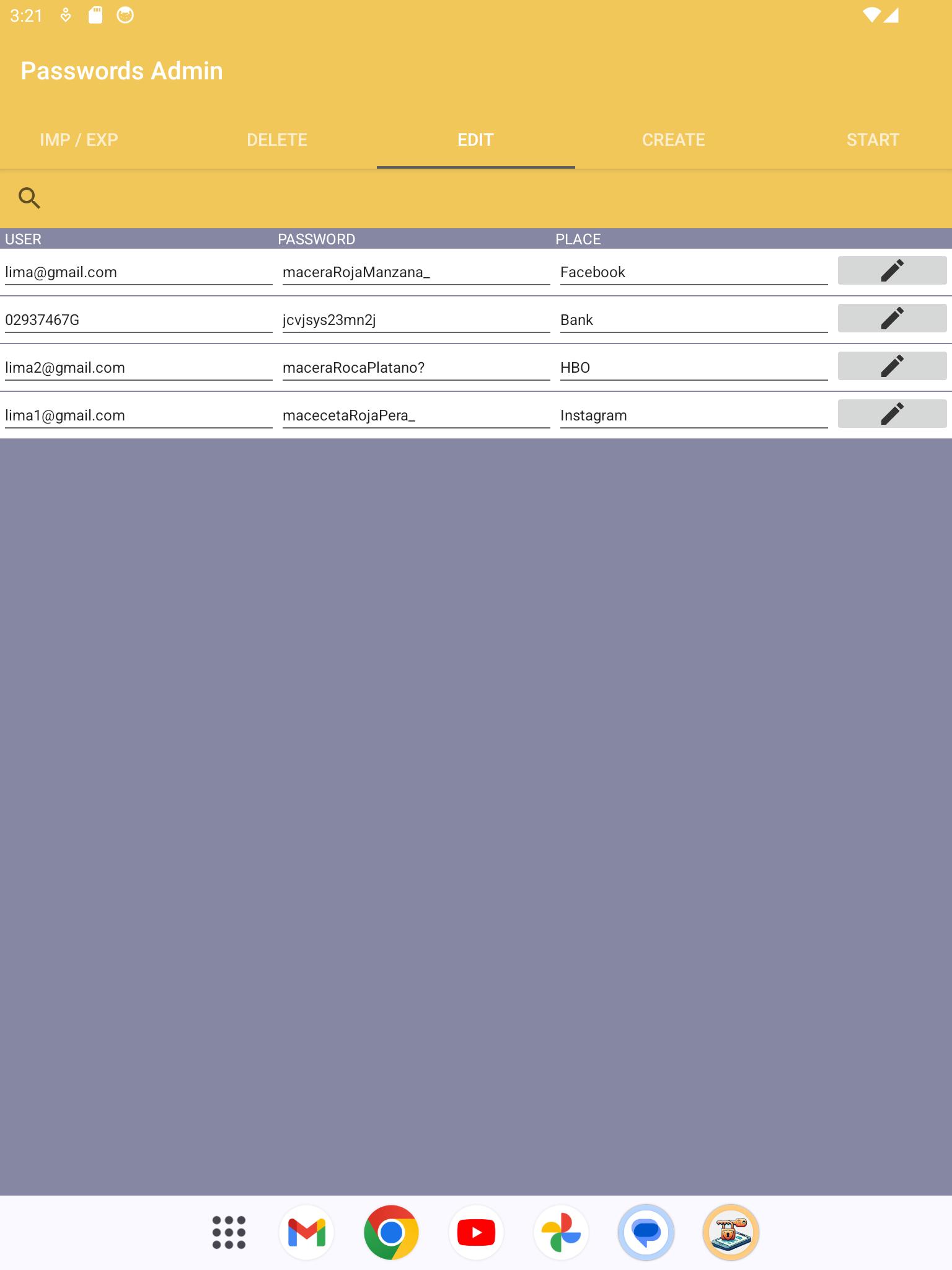Image resolution: width=952 pixels, height=1270 pixels.
Task: Switch to the CREATE tab
Action: click(674, 140)
